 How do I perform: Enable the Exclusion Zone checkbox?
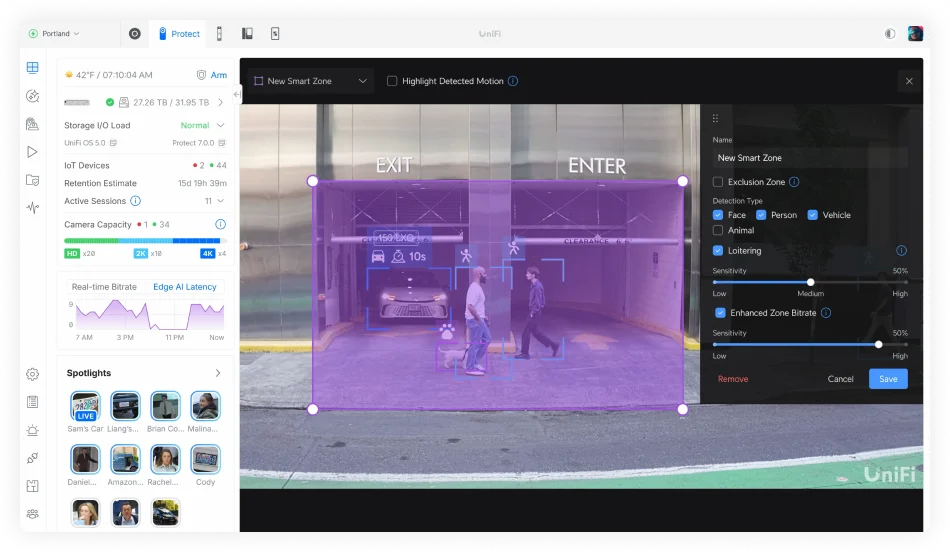coord(718,182)
